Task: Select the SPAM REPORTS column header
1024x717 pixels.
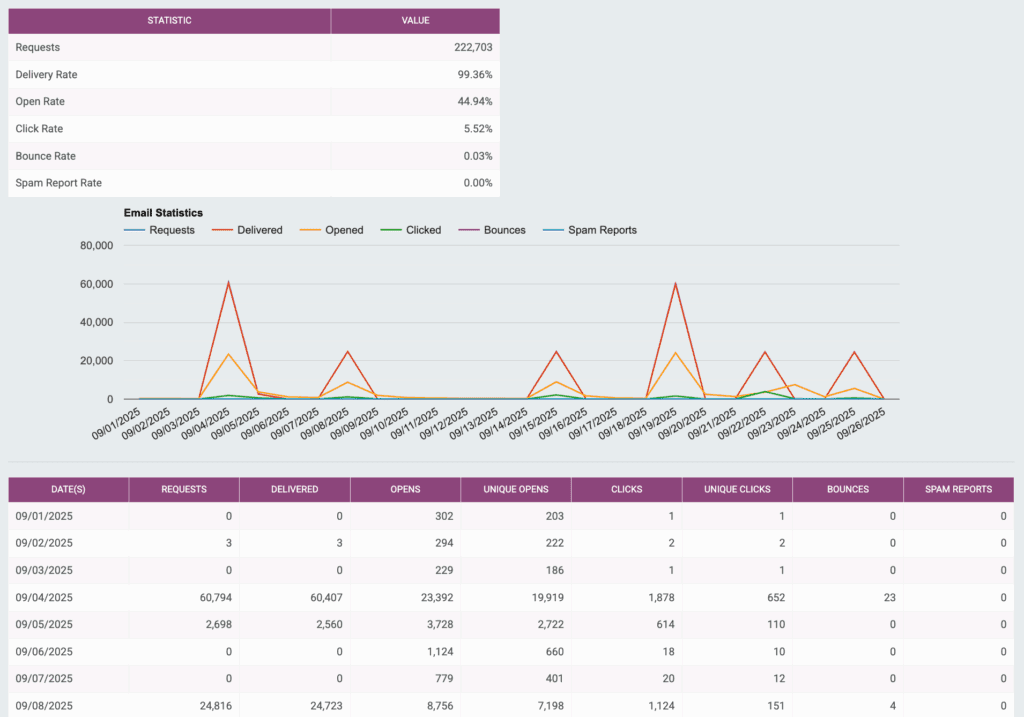Action: click(x=958, y=489)
